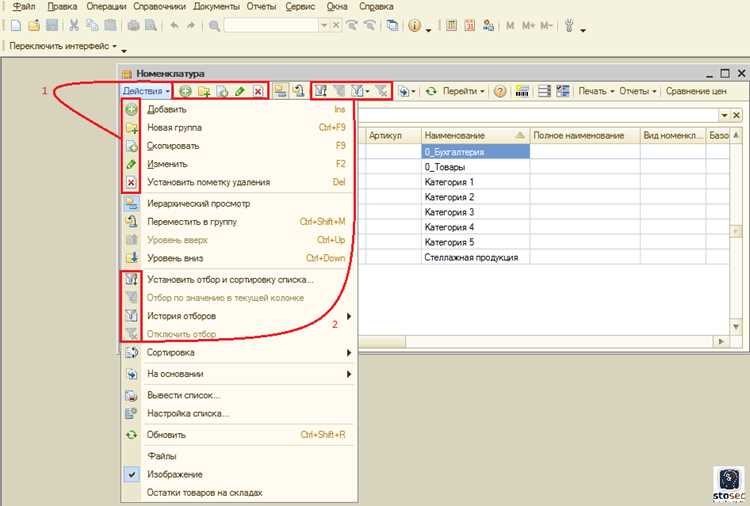Image resolution: width=750 pixels, height=506 pixels.
Task: Click the list's vertical scrollbar down arrow
Action: pos(736,327)
